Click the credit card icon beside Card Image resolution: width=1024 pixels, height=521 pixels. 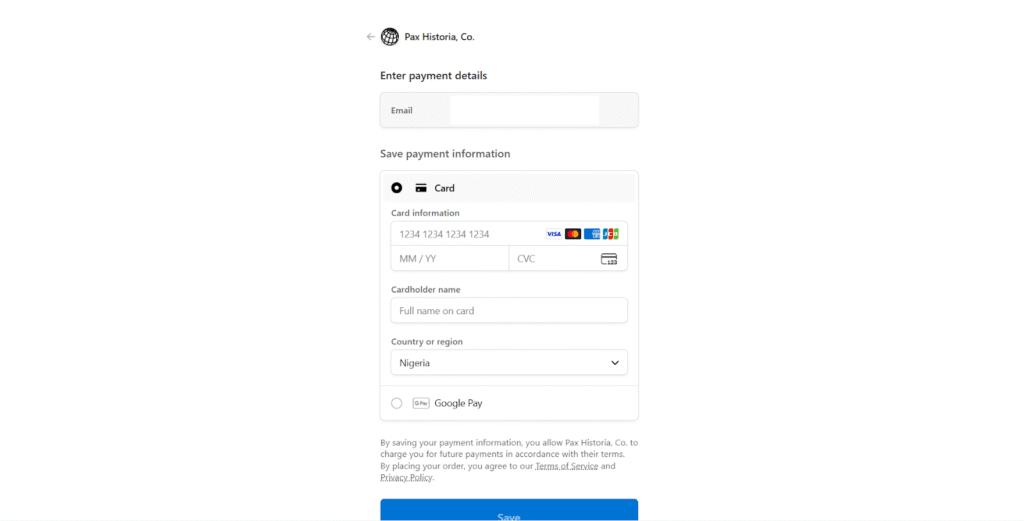pyautogui.click(x=421, y=188)
